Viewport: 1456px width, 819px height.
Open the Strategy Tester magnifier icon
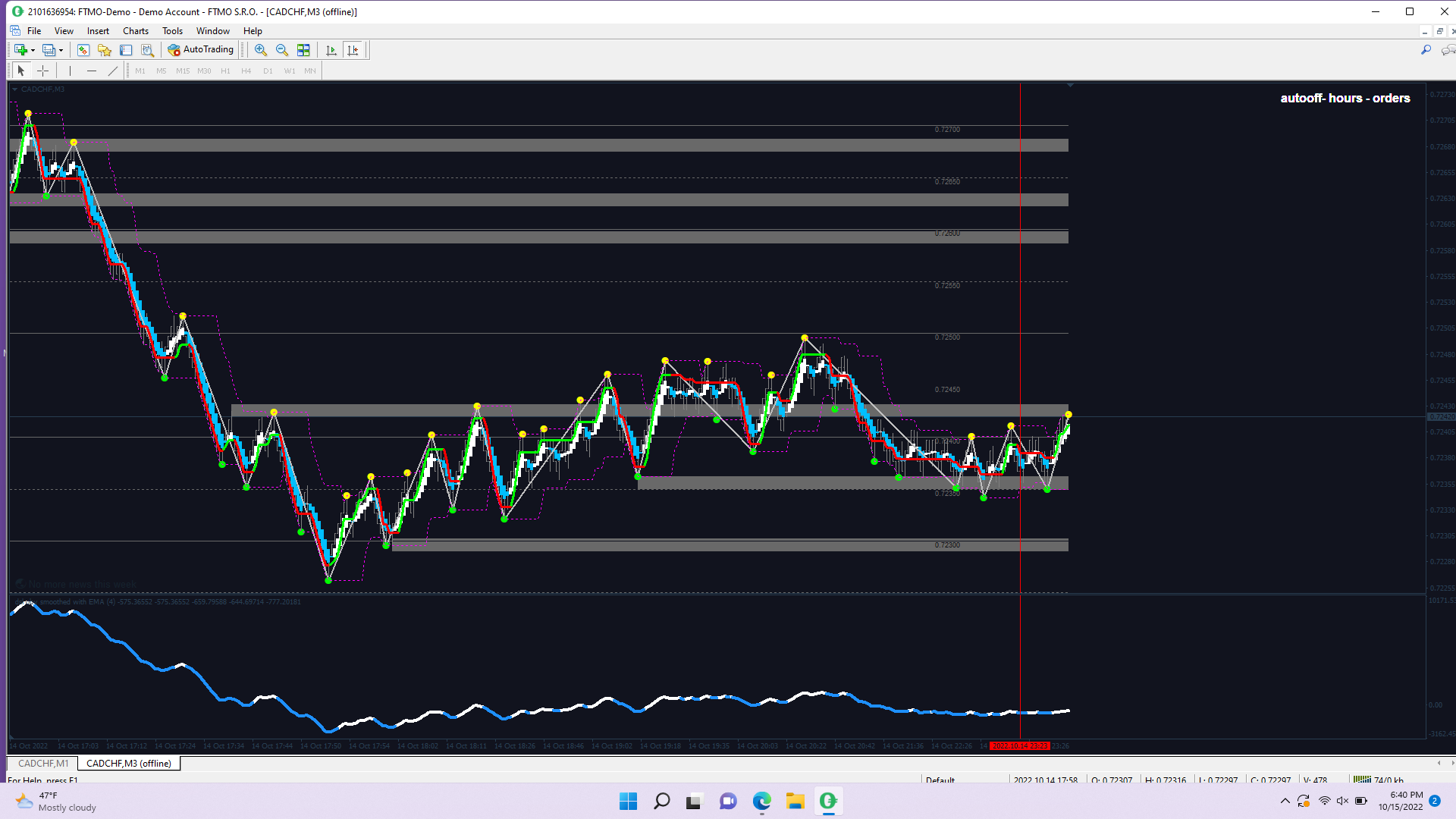[x=147, y=50]
